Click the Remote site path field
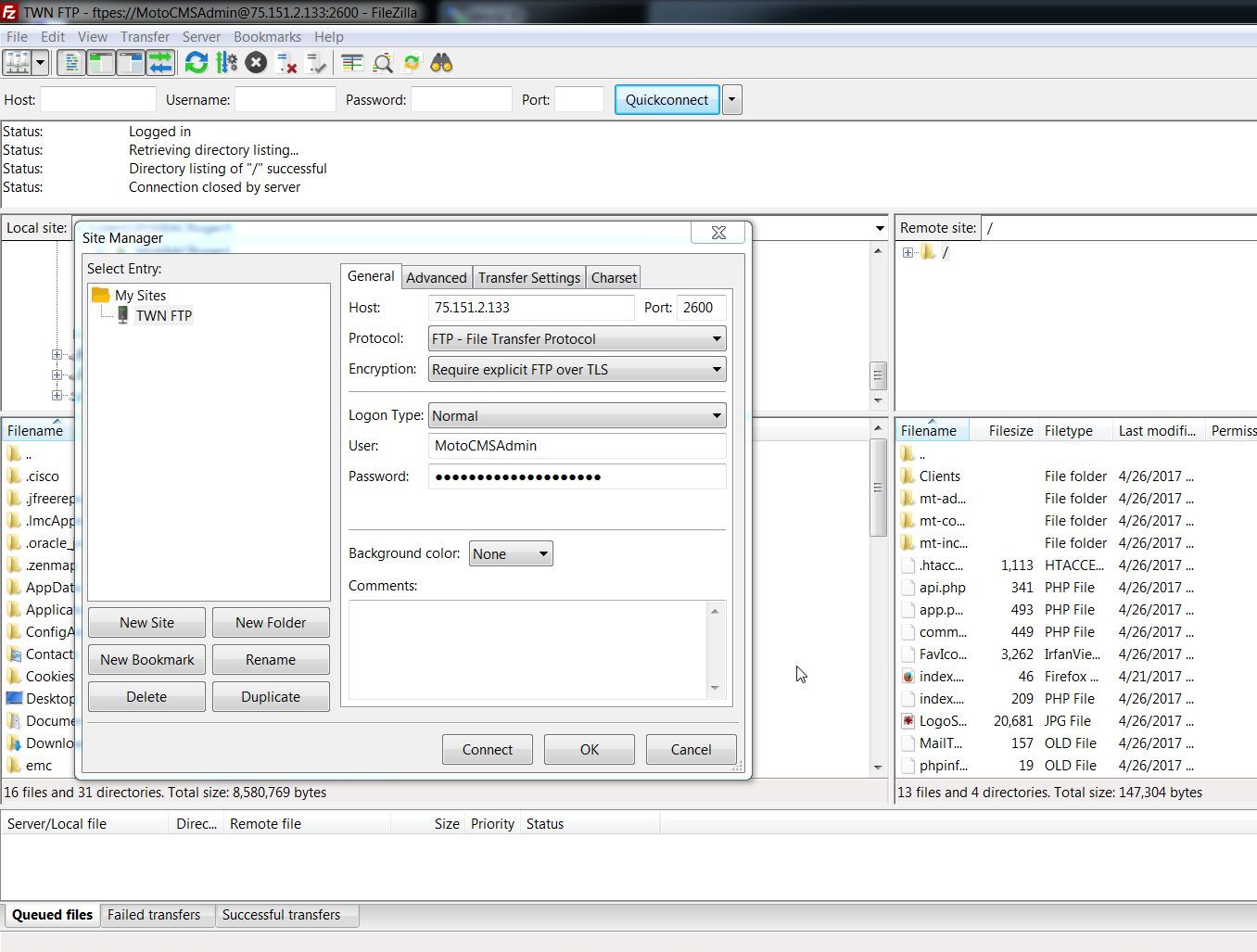1257x952 pixels. 1119,228
